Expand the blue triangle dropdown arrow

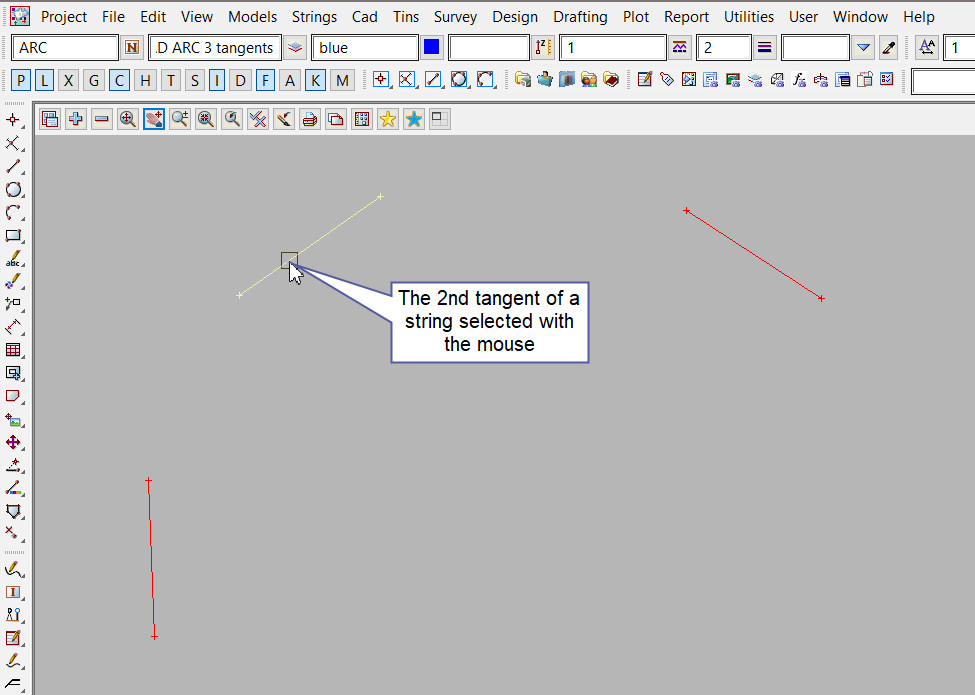point(864,47)
